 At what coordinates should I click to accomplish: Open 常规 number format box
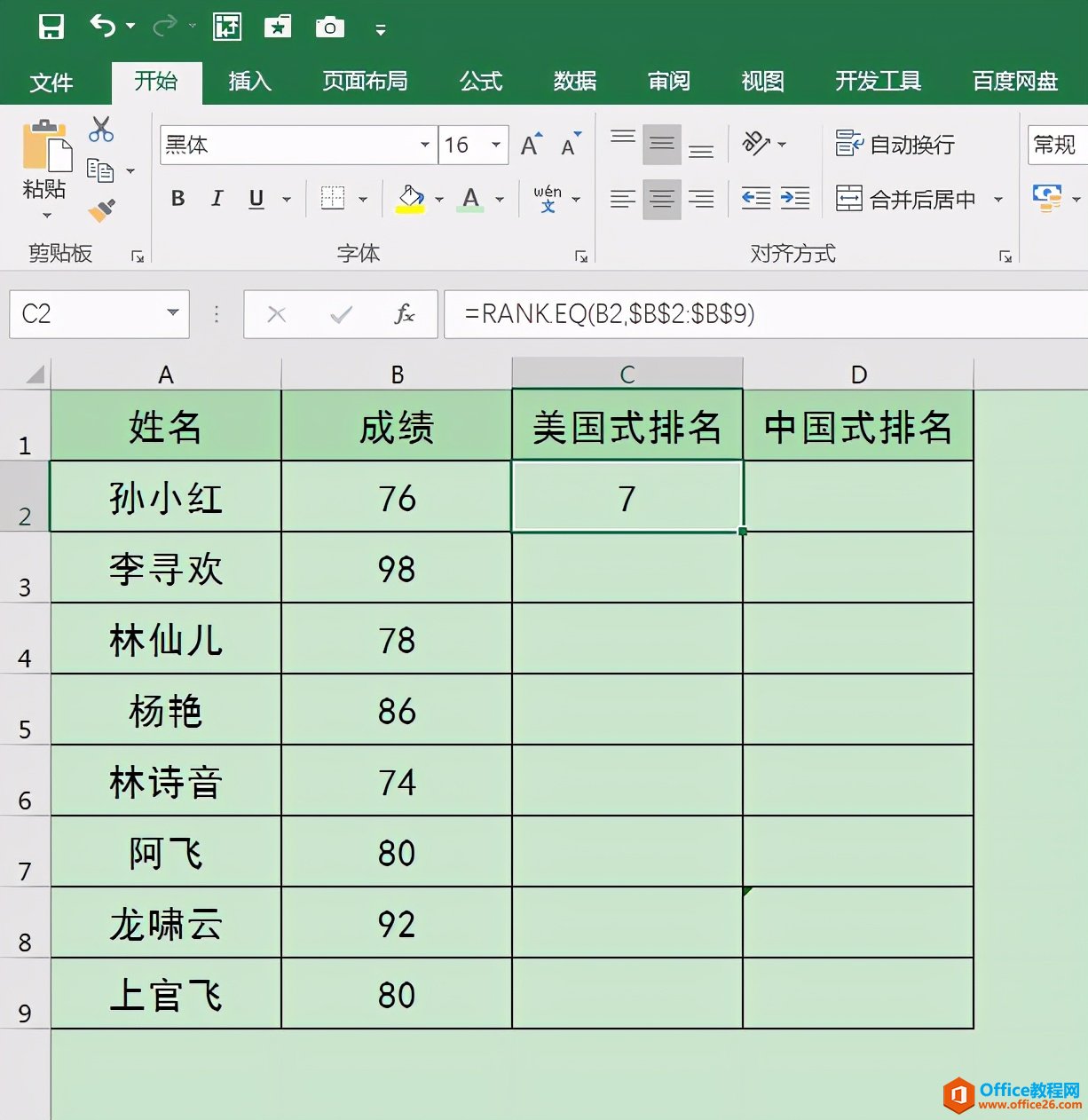click(1058, 145)
